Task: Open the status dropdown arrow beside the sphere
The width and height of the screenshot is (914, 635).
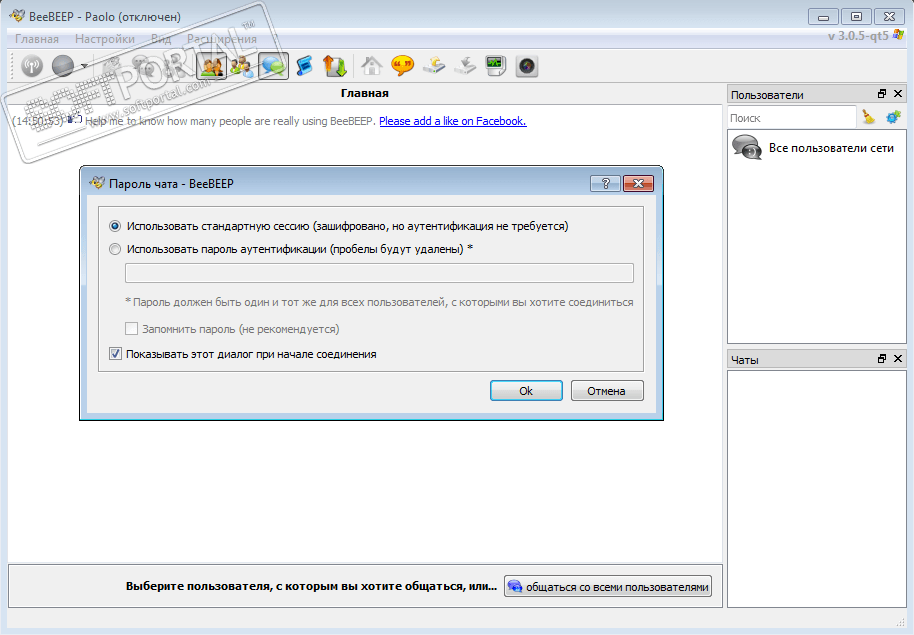Action: point(85,66)
